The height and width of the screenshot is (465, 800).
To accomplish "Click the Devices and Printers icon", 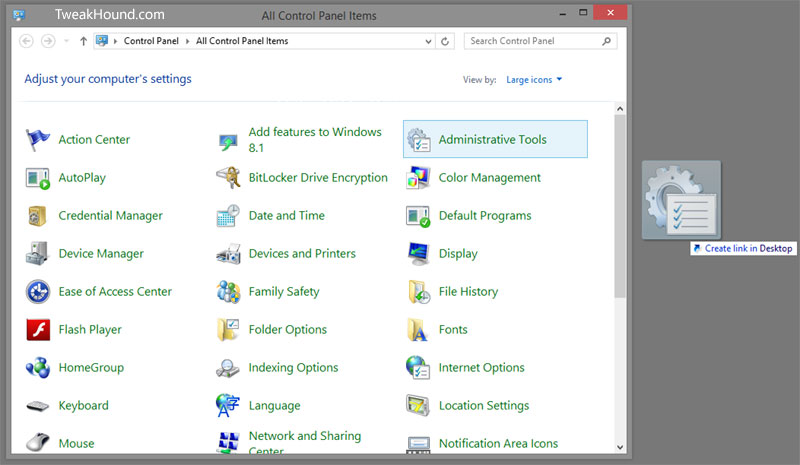I will pyautogui.click(x=228, y=254).
